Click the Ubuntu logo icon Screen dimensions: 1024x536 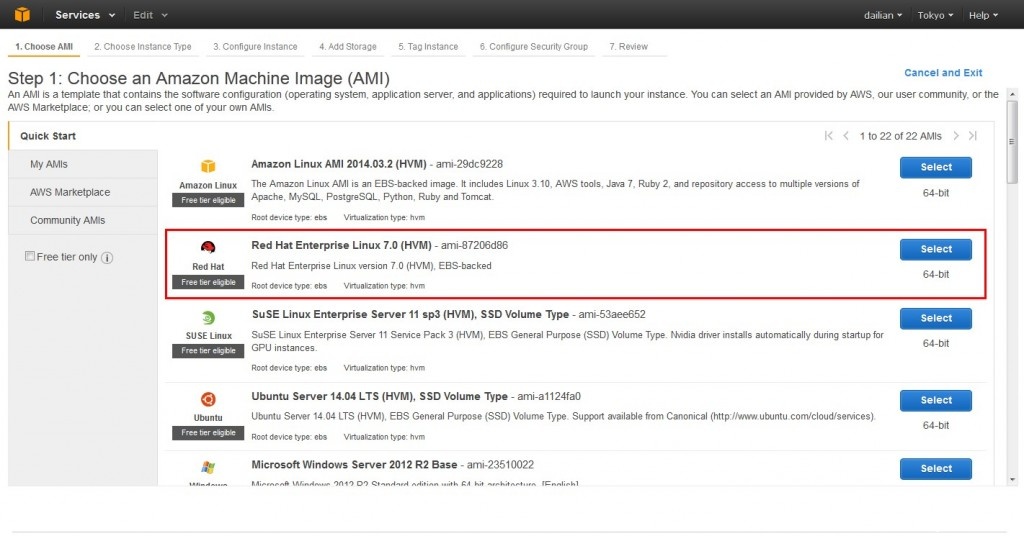pos(208,400)
